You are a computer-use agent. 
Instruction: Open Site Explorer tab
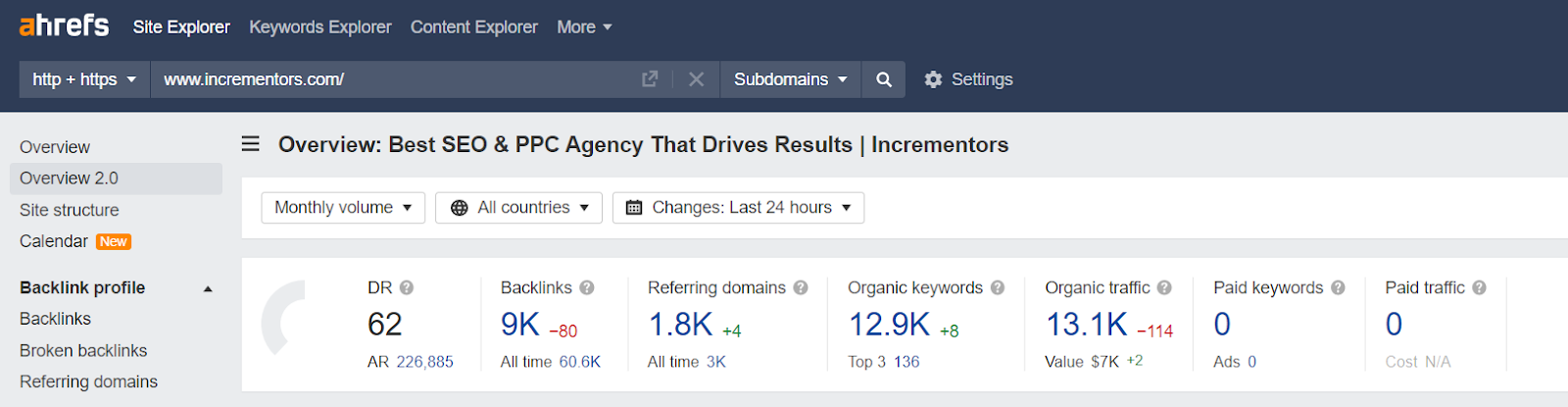tap(181, 27)
